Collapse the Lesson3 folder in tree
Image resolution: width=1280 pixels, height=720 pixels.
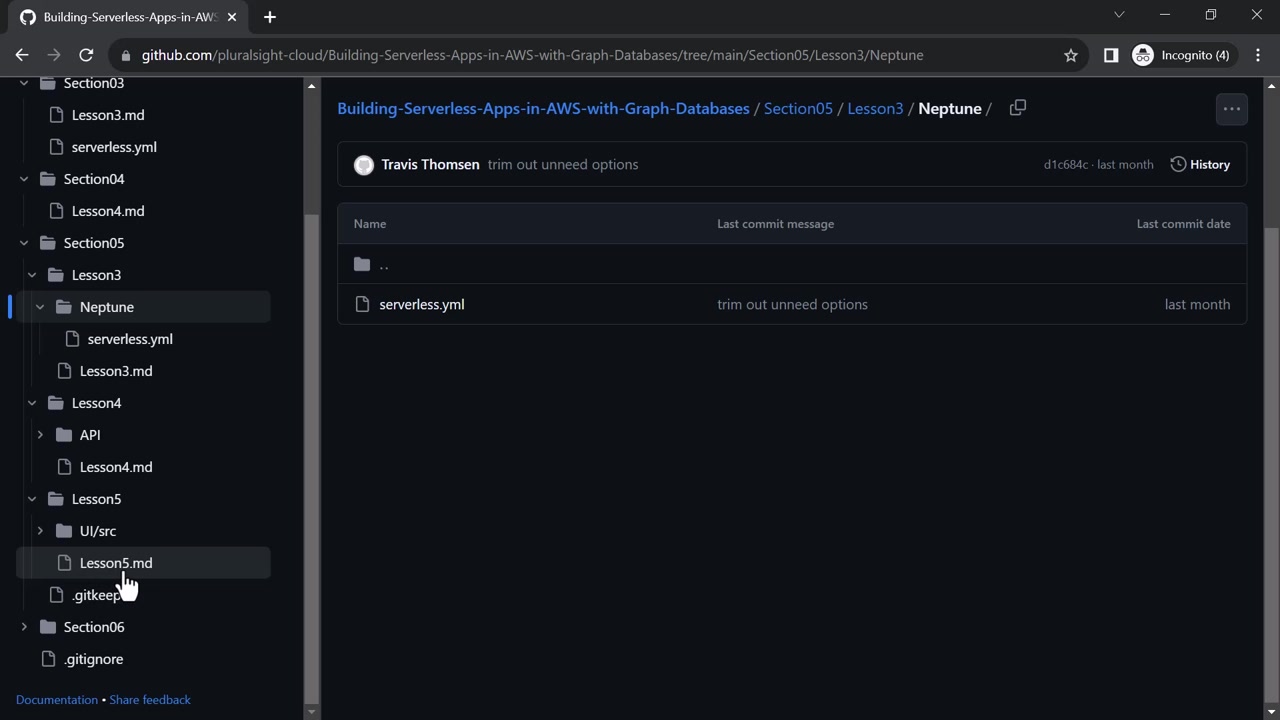click(32, 275)
